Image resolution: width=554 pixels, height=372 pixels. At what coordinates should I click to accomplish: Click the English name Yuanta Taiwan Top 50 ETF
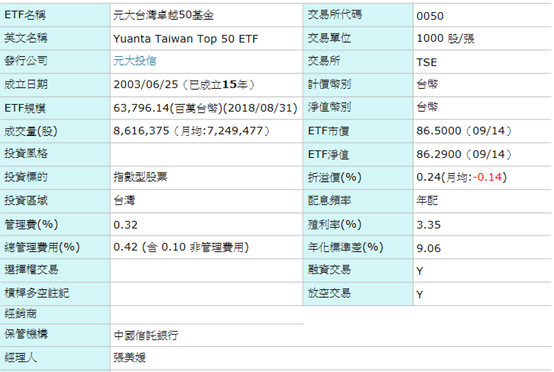(x=185, y=38)
